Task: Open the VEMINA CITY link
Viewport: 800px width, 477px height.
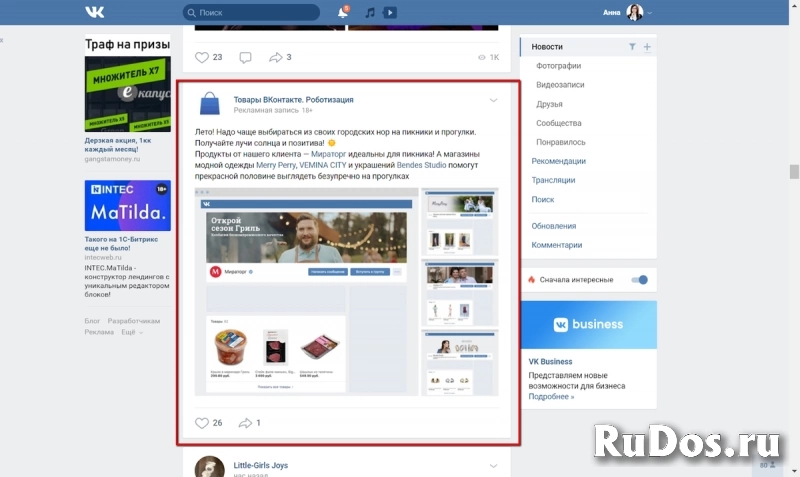Action: point(322,165)
